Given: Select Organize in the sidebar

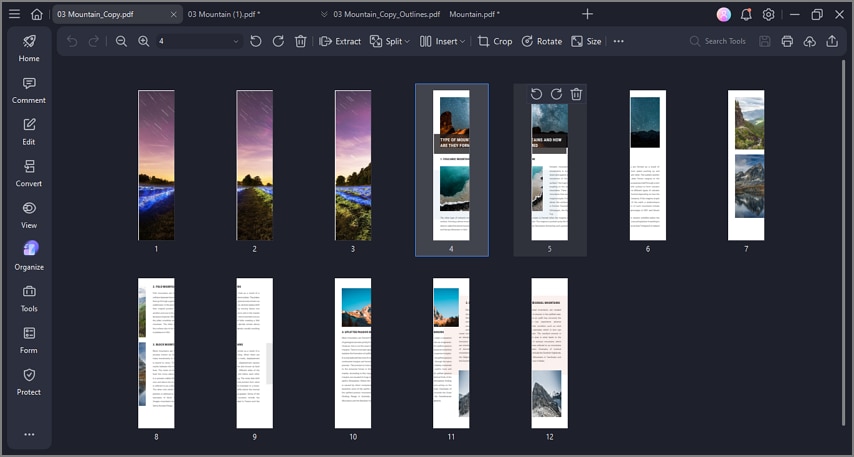Looking at the screenshot, I should 29,257.
